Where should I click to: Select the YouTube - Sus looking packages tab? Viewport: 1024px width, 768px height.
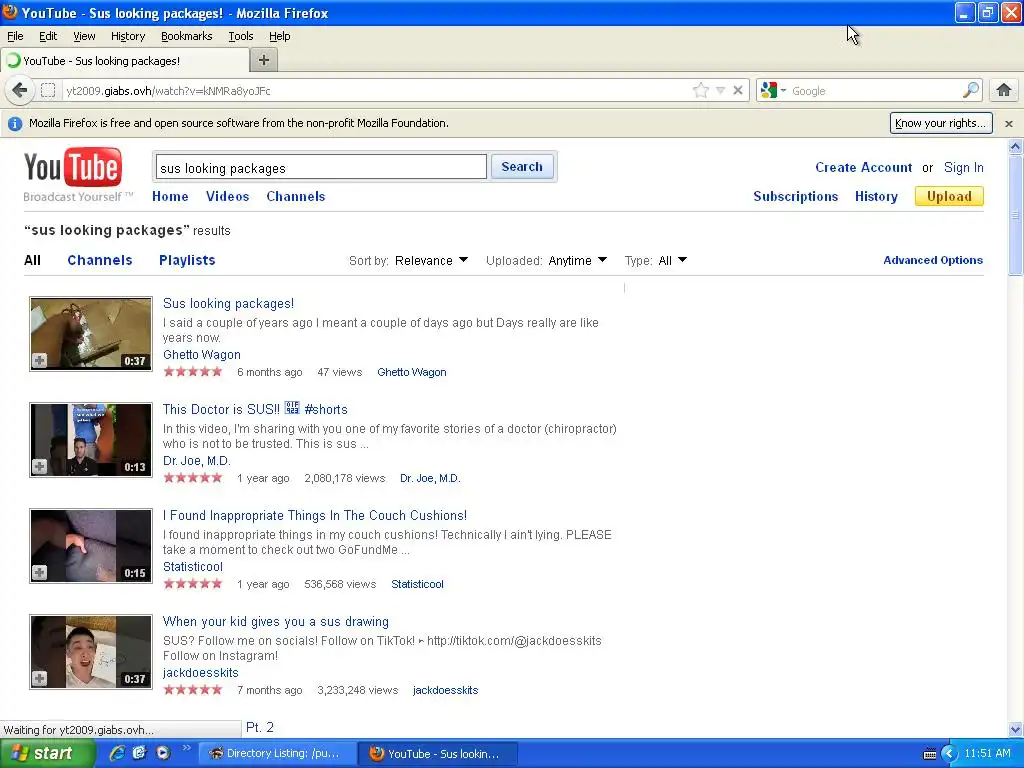point(124,61)
